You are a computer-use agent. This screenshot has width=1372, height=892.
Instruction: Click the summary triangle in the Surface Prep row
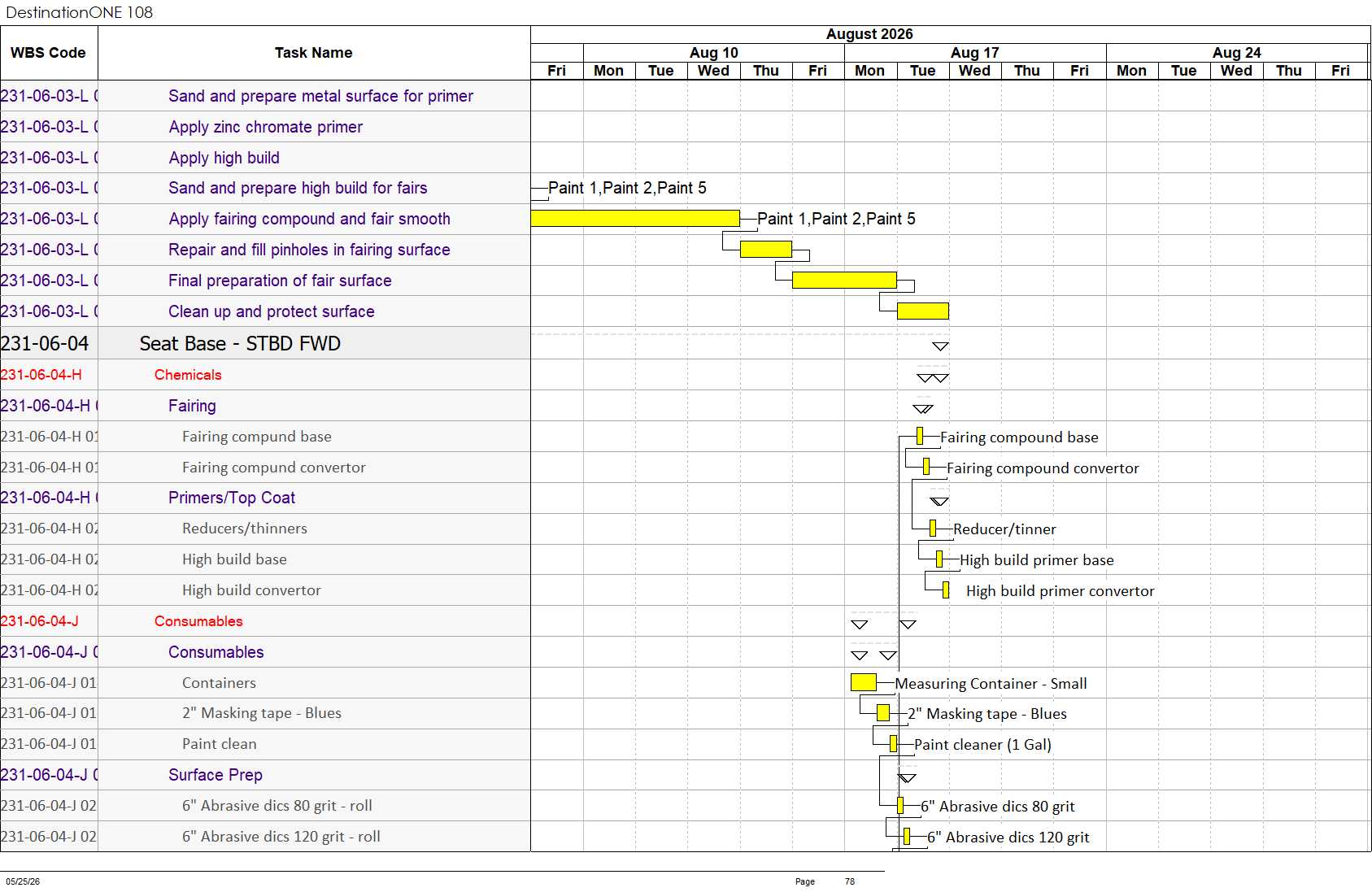[x=907, y=778]
